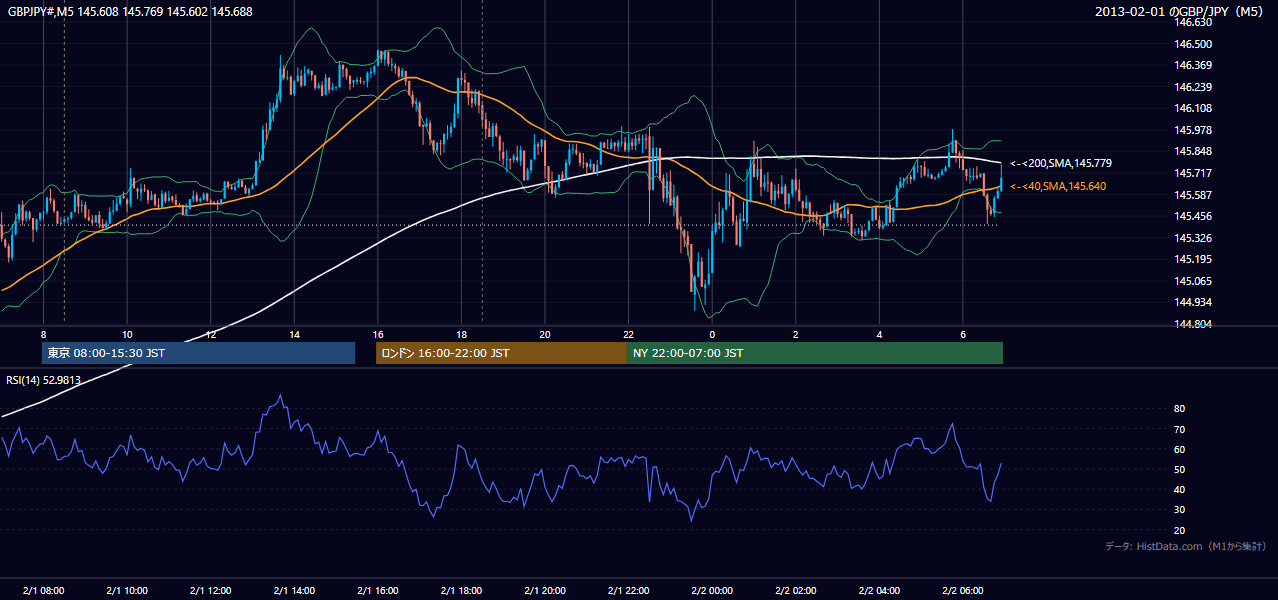Click the '2/2 06:00' date axis label
The height and width of the screenshot is (600, 1278).
[962, 591]
